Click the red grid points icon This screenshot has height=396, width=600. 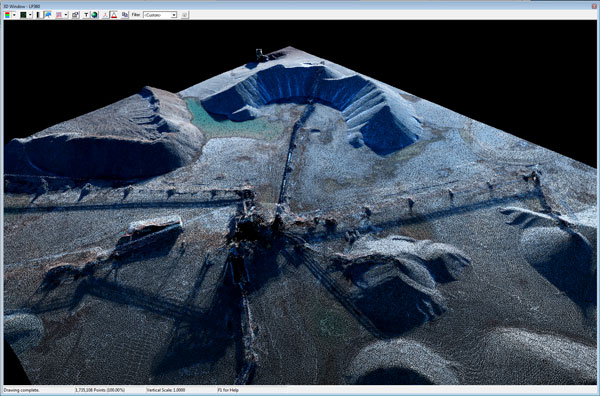[x=59, y=15]
